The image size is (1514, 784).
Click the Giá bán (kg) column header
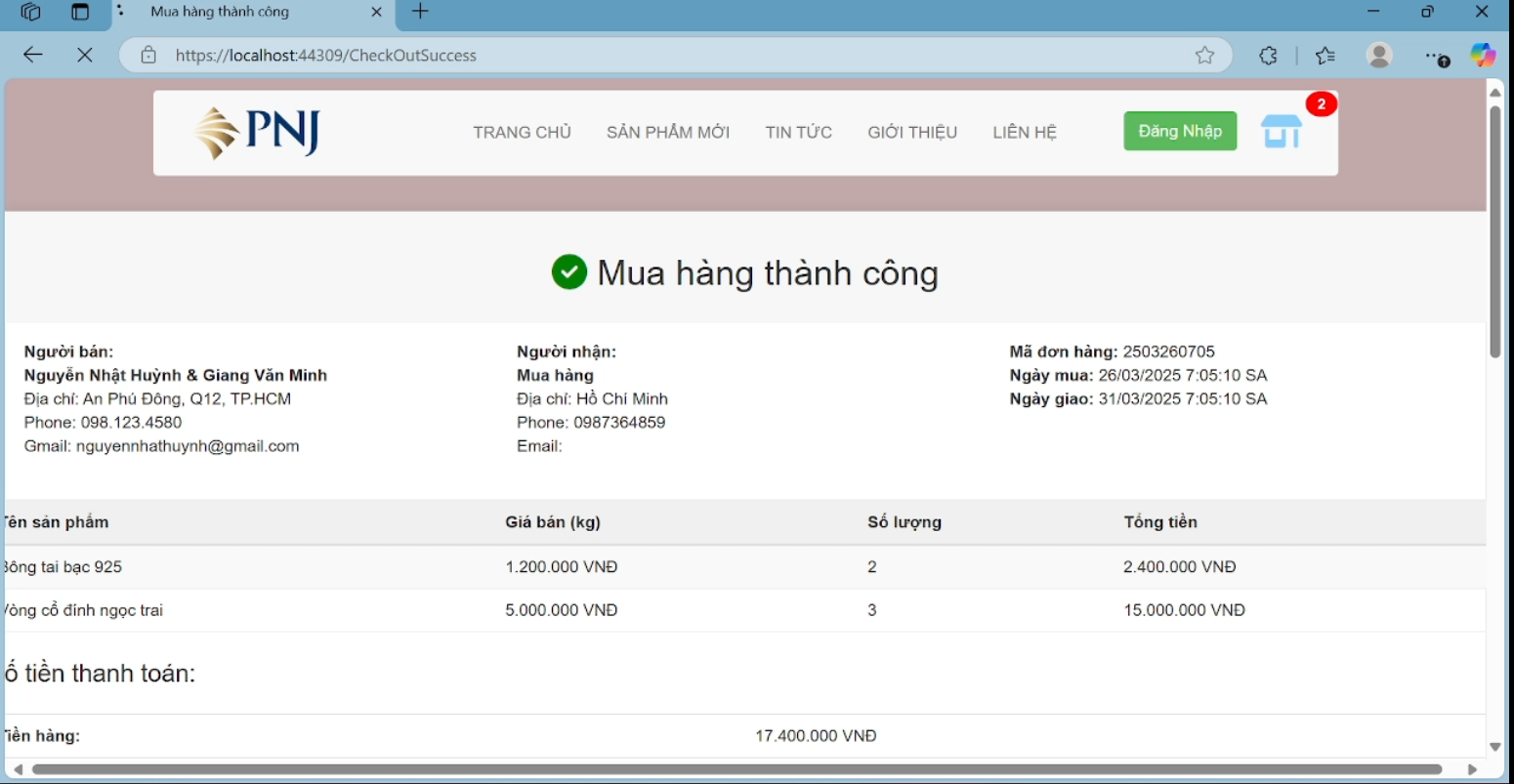click(x=553, y=522)
